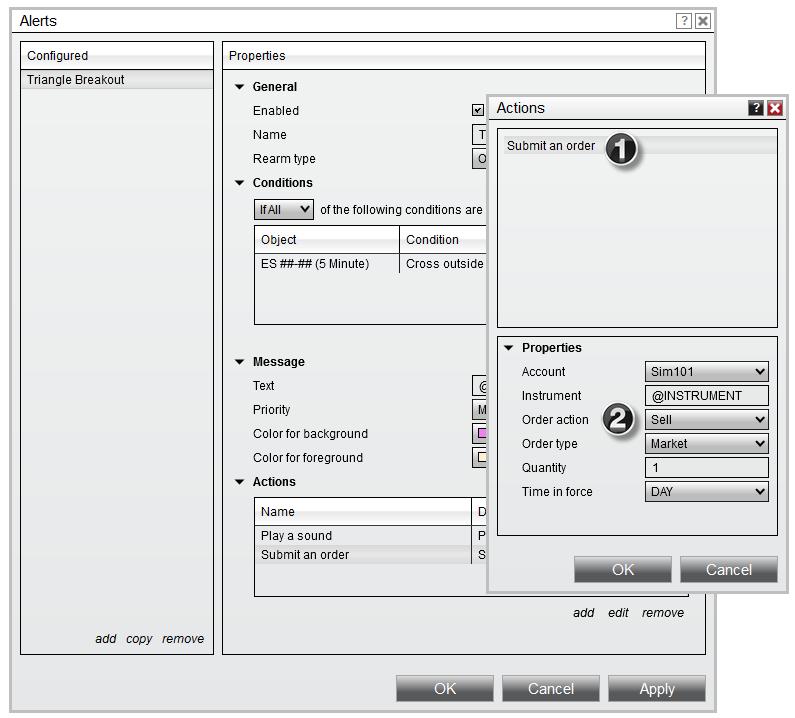Collapse the Message section
The height and width of the screenshot is (718, 795).
pyautogui.click(x=239, y=362)
